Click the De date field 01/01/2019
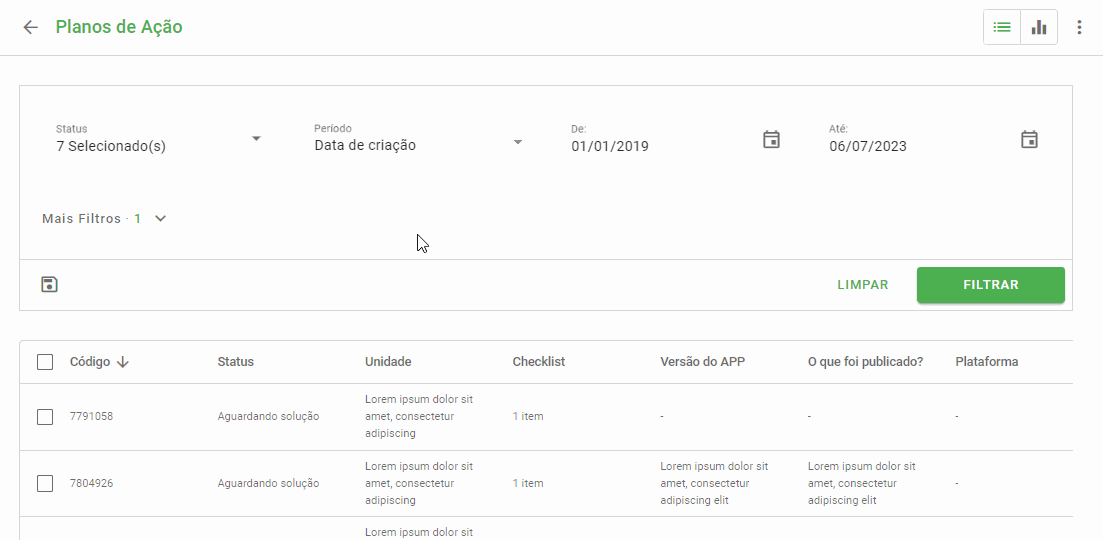Screen dimensions: 1103x540 610,147
